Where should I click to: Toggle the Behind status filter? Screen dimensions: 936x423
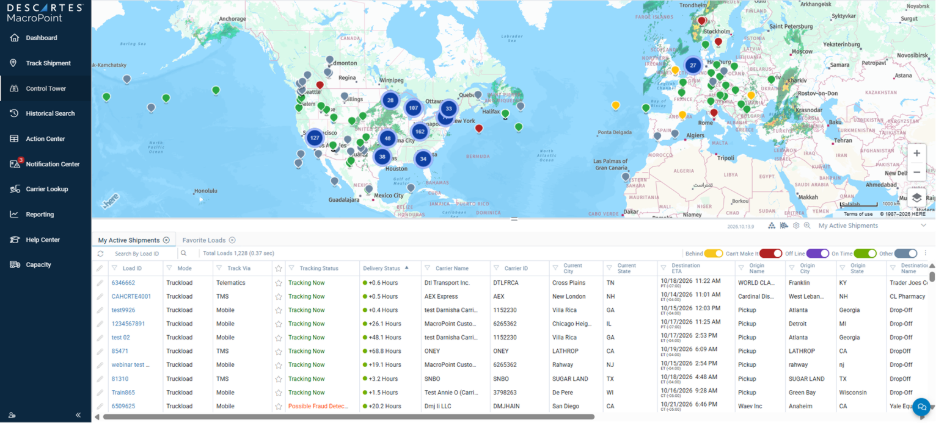tap(714, 254)
